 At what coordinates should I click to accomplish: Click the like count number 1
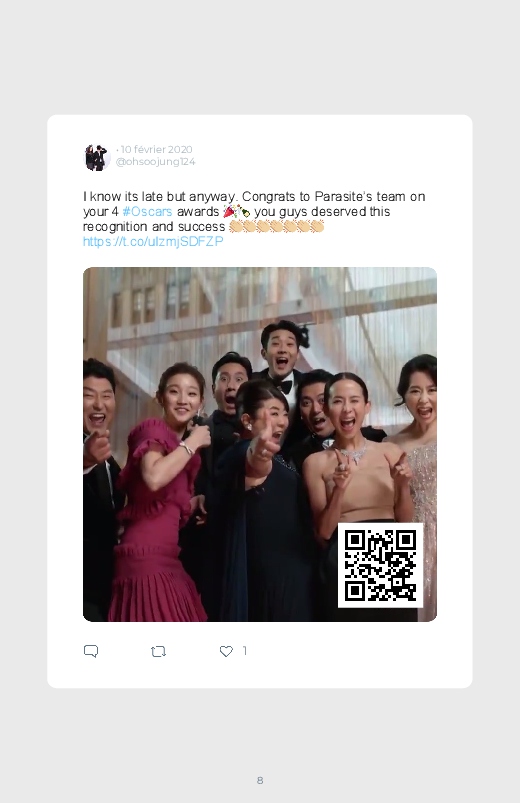pos(245,651)
